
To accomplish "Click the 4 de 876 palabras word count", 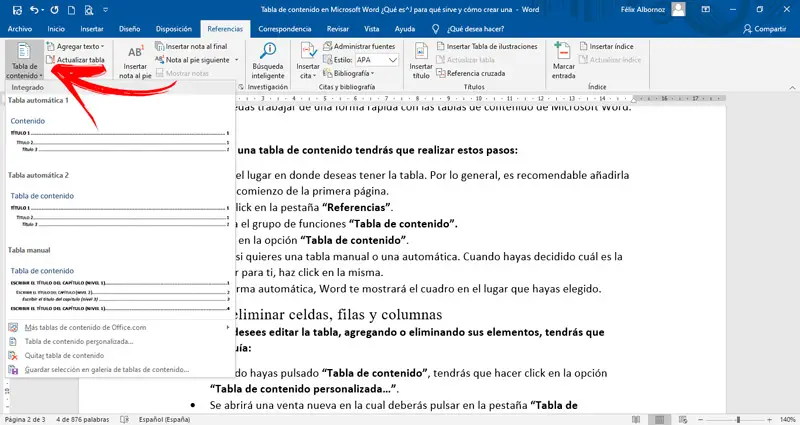I will [83, 419].
